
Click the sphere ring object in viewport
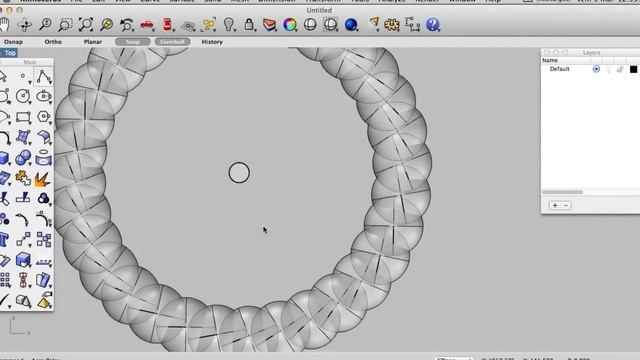[x=402, y=163]
